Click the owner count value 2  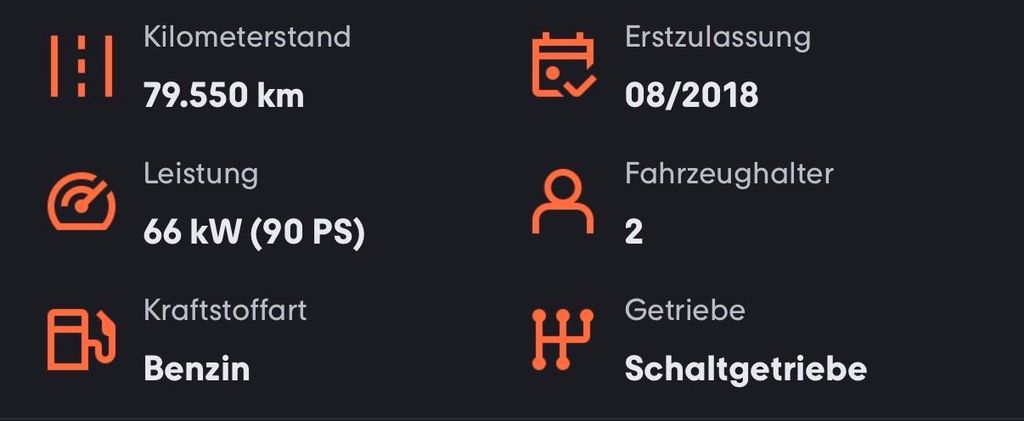[634, 232]
